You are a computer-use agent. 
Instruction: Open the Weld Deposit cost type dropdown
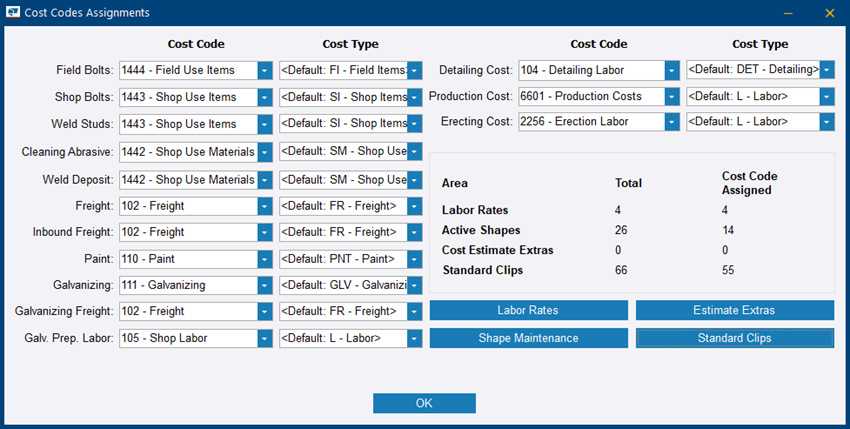(415, 178)
